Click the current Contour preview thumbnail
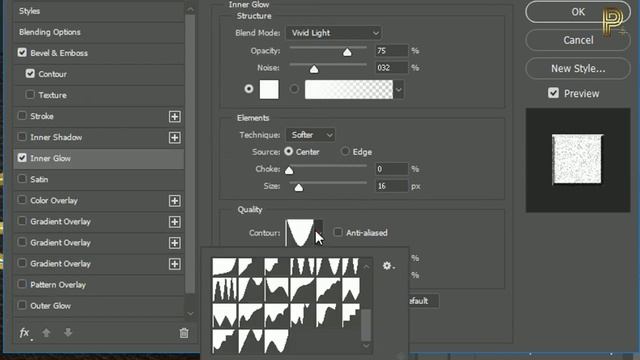Screen dimensions: 640x360 point(300,233)
